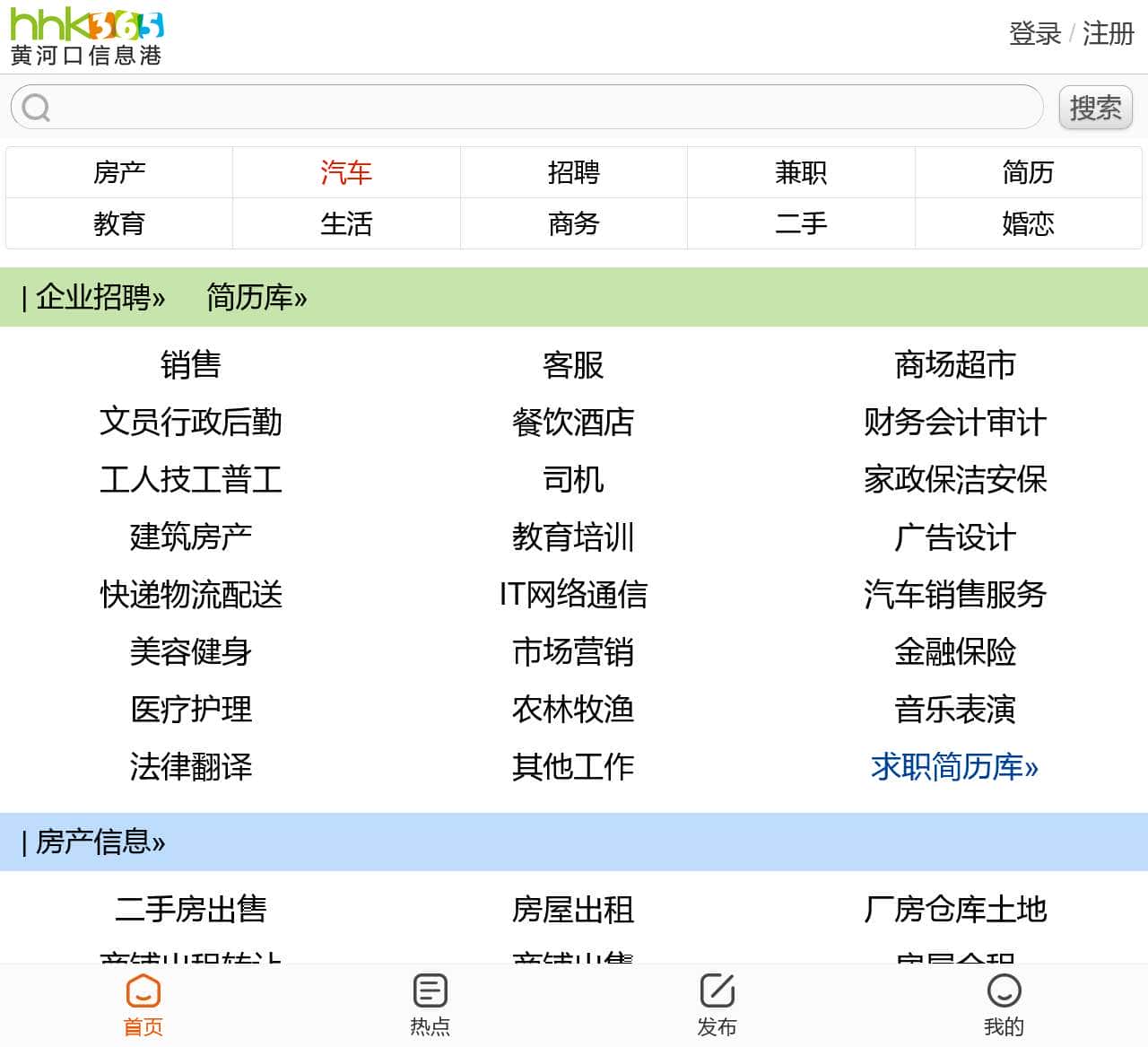Click the 登录 login link
Screen dimensions: 1148x1047
(1034, 35)
